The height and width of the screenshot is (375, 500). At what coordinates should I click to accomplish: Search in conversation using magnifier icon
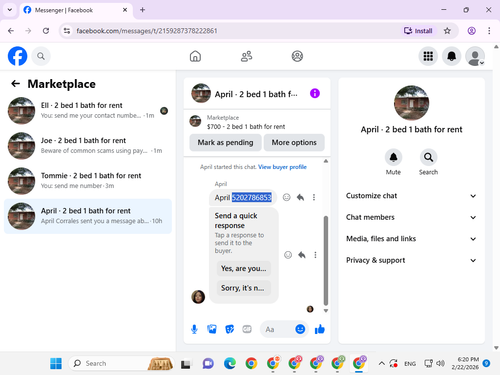428,157
